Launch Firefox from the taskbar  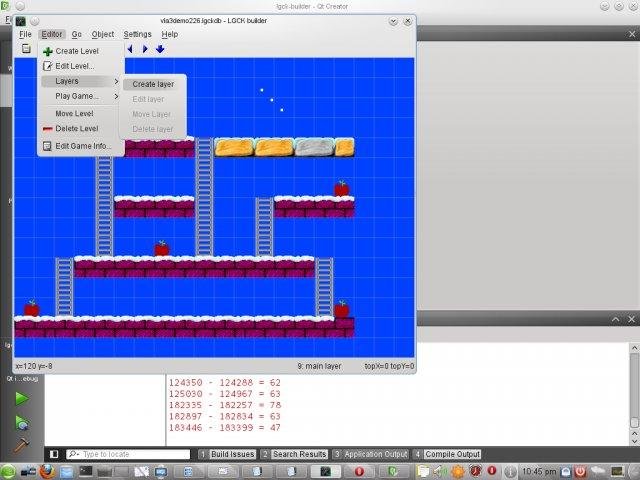pyautogui.click(x=47, y=472)
